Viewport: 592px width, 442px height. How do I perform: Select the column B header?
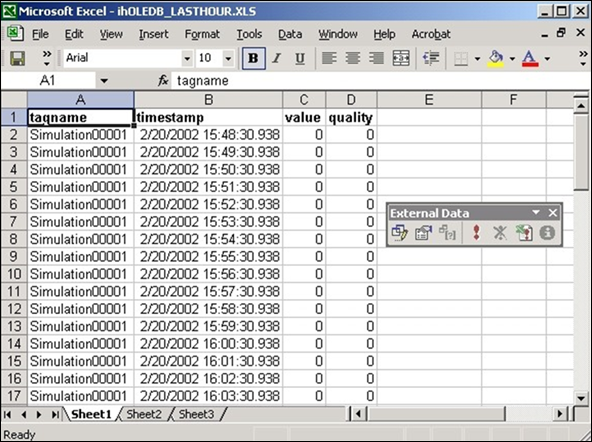tap(208, 100)
